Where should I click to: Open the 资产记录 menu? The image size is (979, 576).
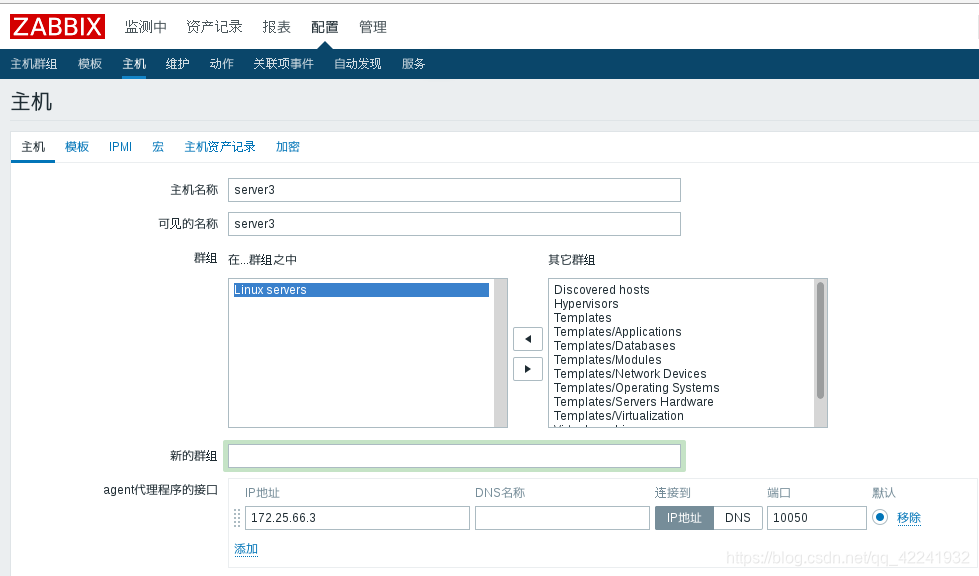pyautogui.click(x=214, y=27)
